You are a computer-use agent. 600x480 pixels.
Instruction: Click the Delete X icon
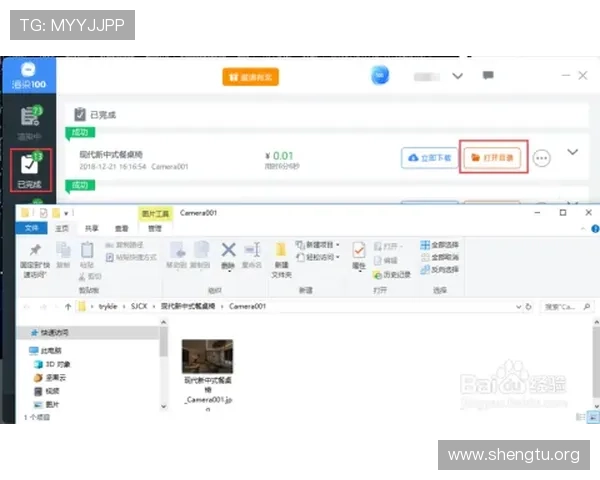click(228, 250)
